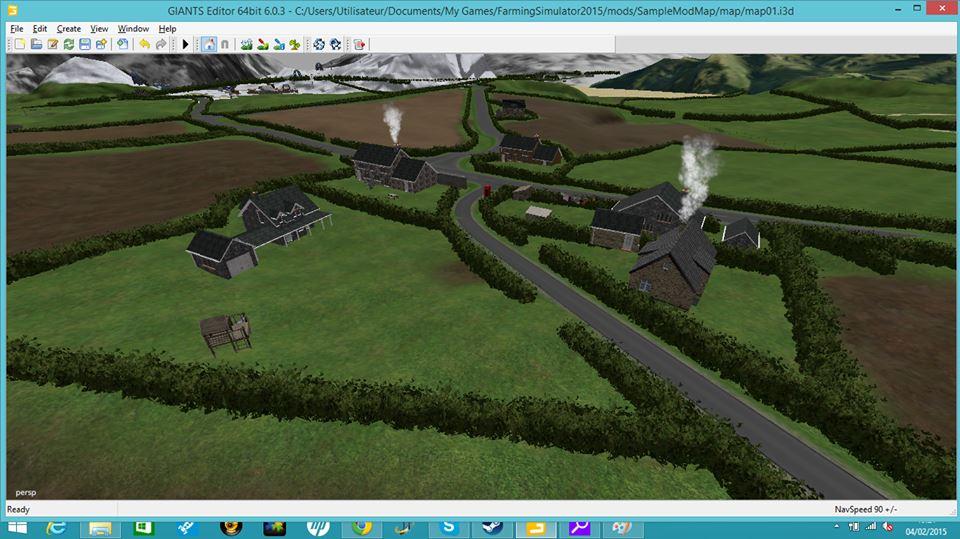
Task: Activate the foliage paint tool icon
Action: (294, 44)
